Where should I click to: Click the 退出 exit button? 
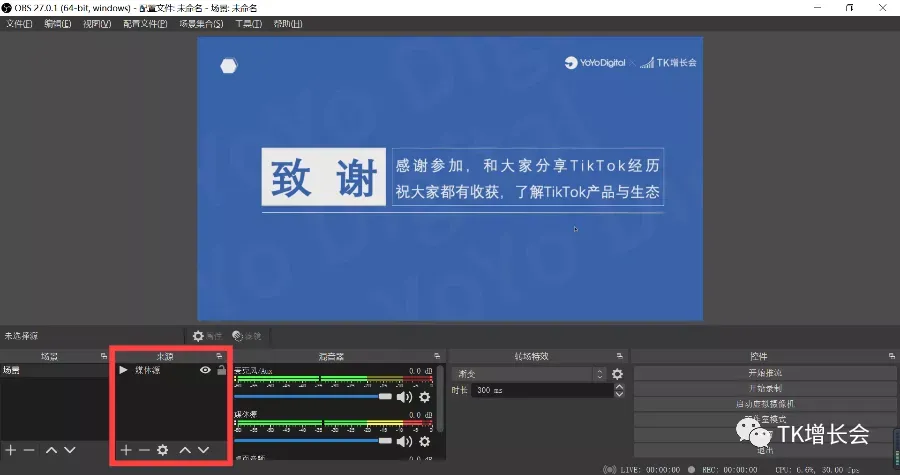[x=765, y=450]
